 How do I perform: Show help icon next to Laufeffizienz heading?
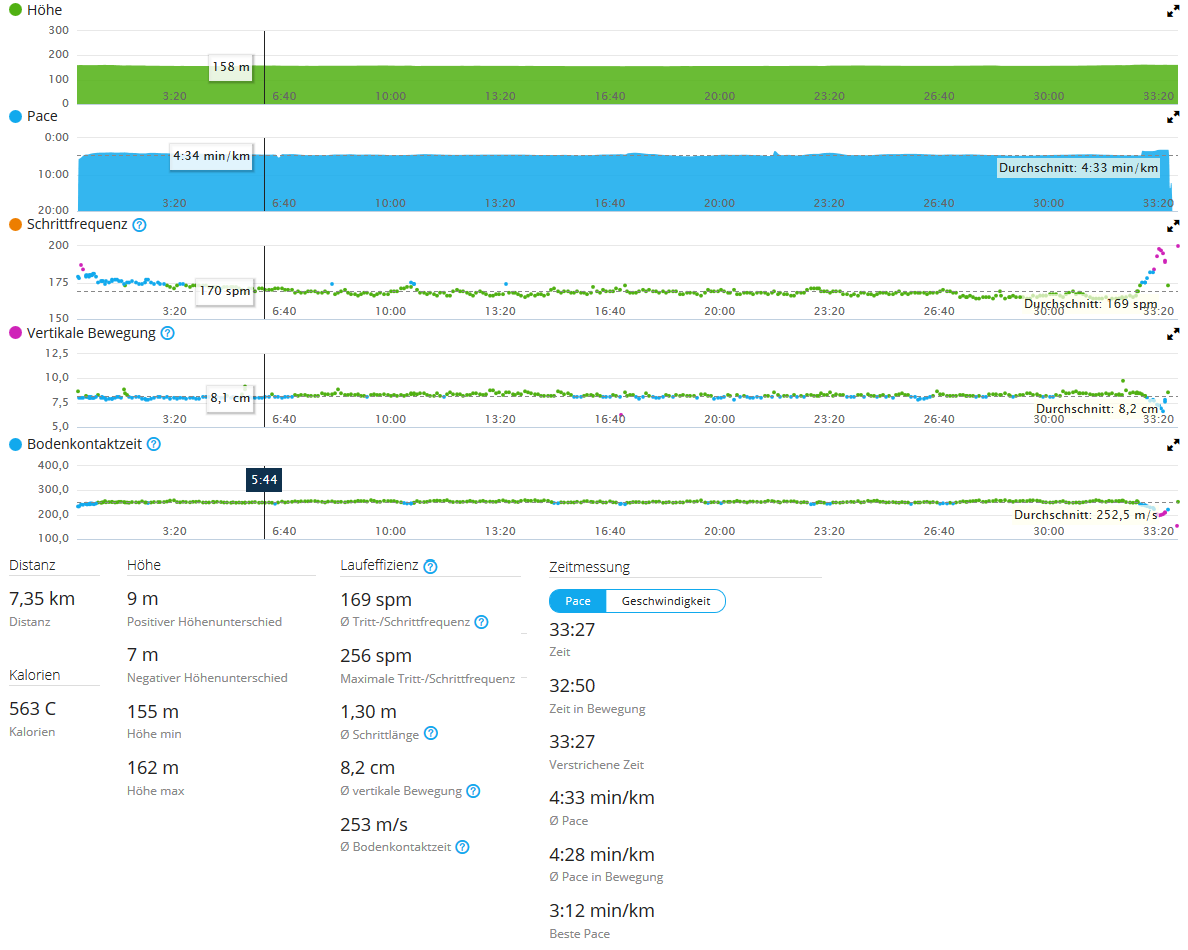pyautogui.click(x=430, y=567)
